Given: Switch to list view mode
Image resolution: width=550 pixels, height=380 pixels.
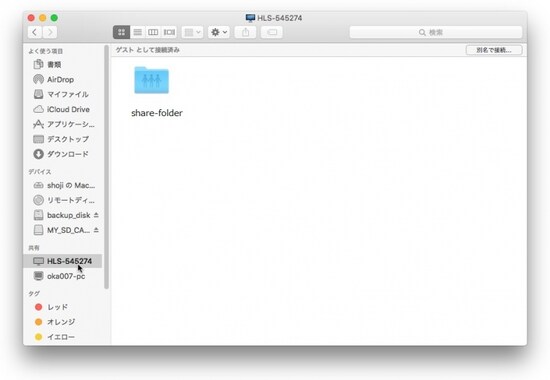Looking at the screenshot, I should 138,32.
